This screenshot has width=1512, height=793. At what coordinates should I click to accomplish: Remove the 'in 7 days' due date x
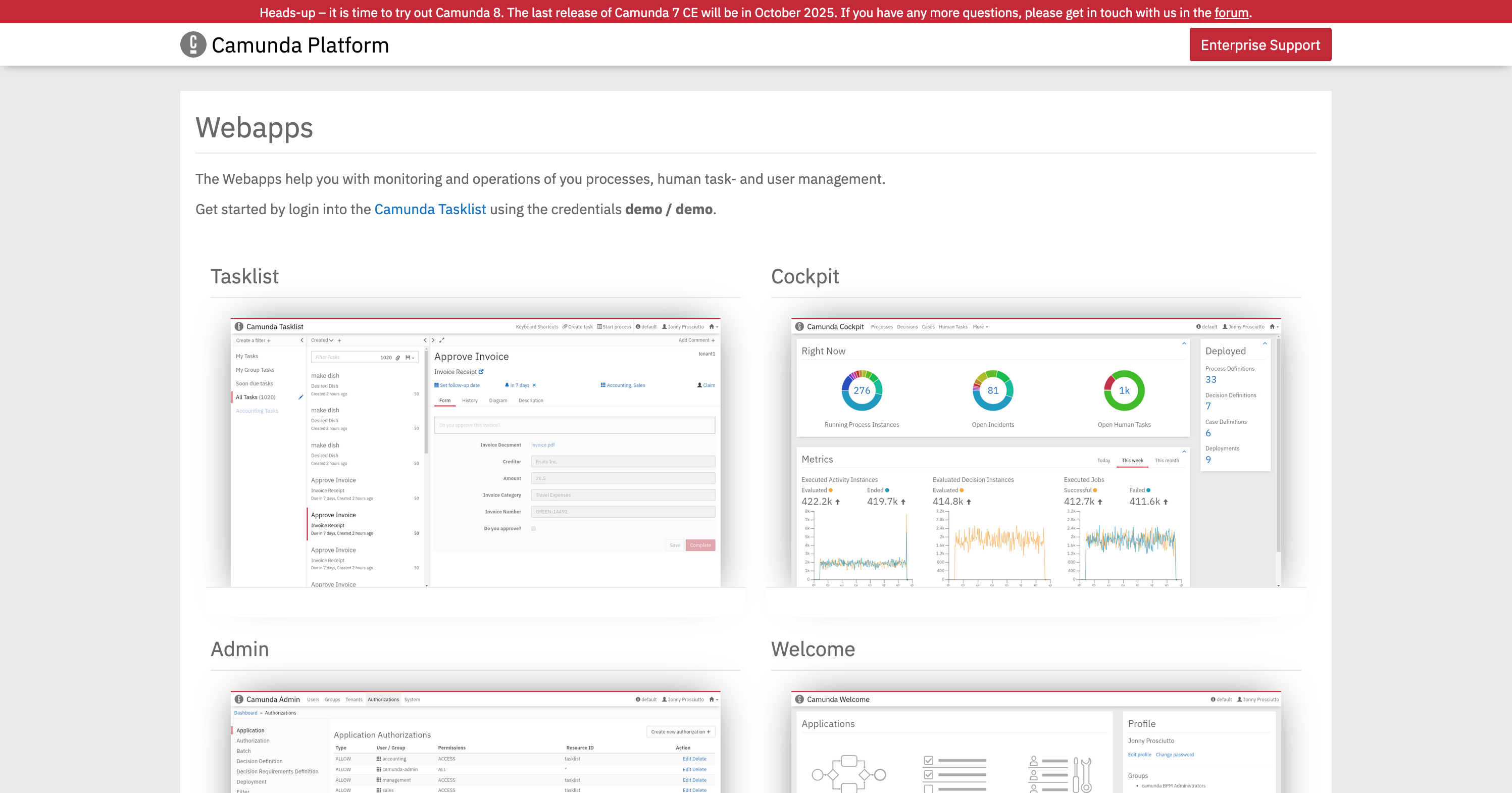point(534,386)
